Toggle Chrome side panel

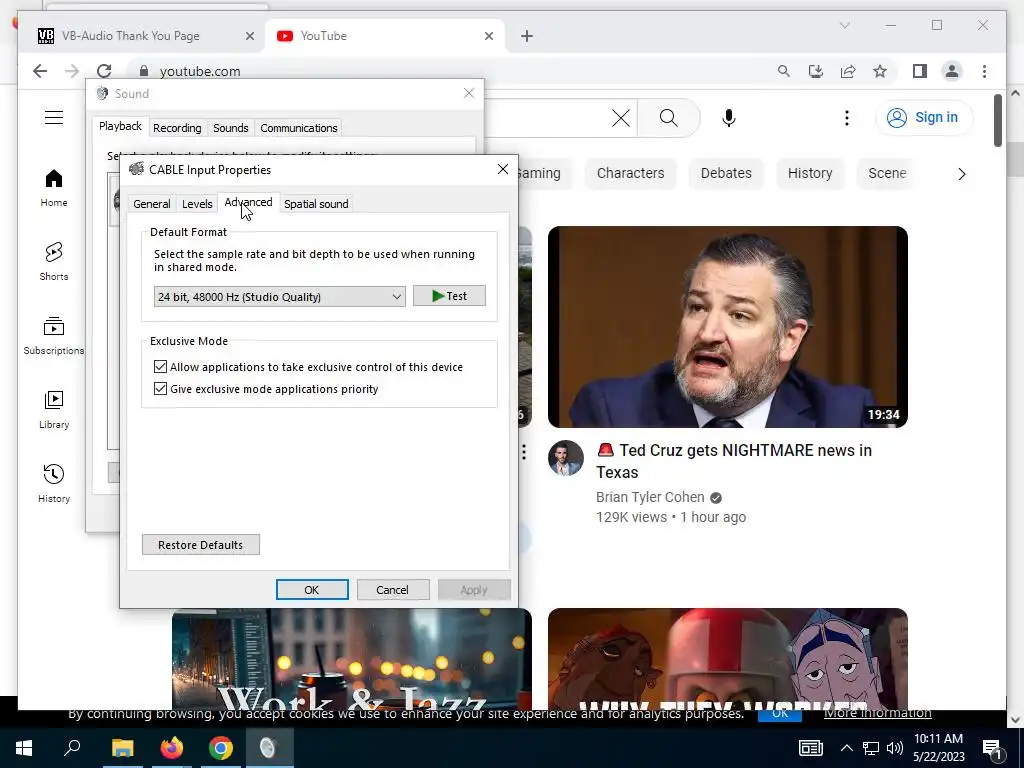[x=920, y=71]
